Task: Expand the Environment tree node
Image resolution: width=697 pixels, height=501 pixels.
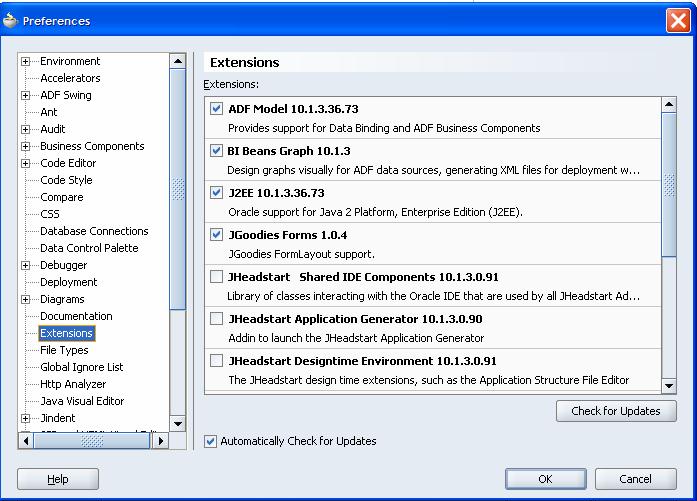Action: click(x=26, y=61)
